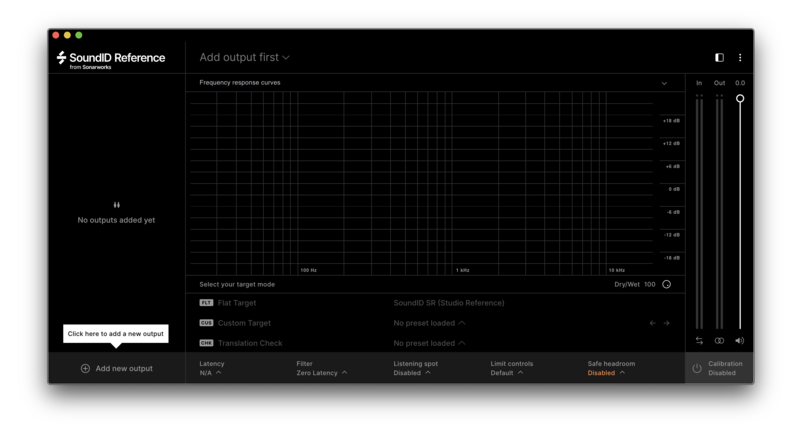The width and height of the screenshot is (800, 443).
Task: Expand the Listening spot Disabled menu
Action: pyautogui.click(x=412, y=373)
